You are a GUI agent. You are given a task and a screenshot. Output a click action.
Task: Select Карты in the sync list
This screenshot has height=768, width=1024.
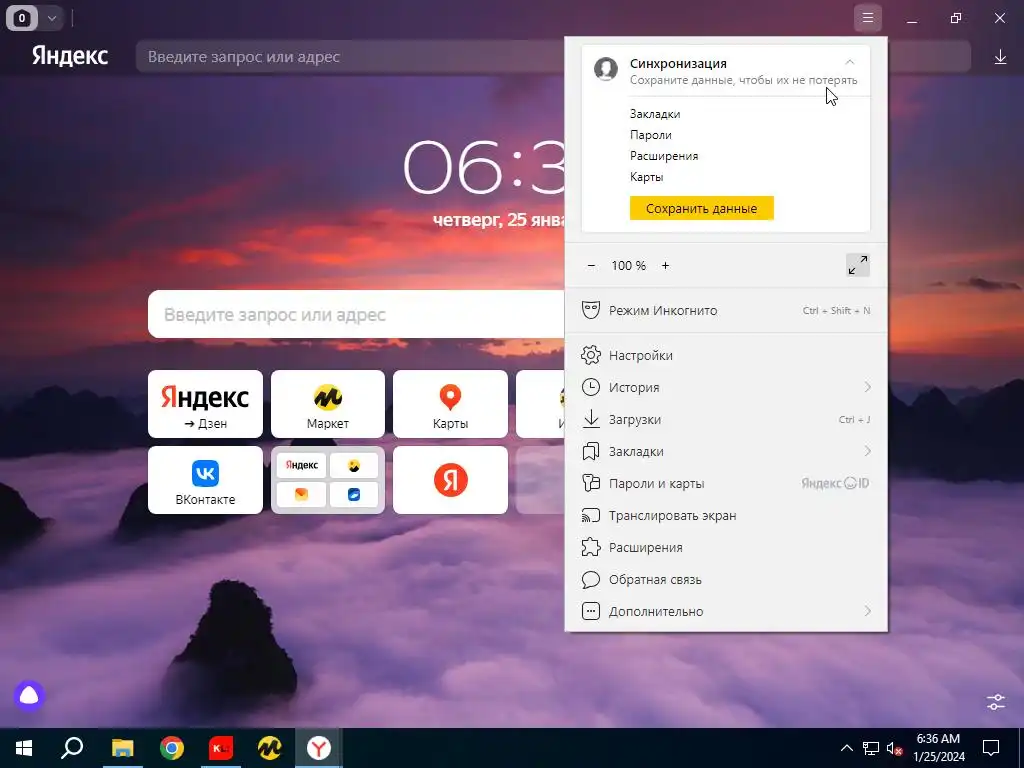647,176
